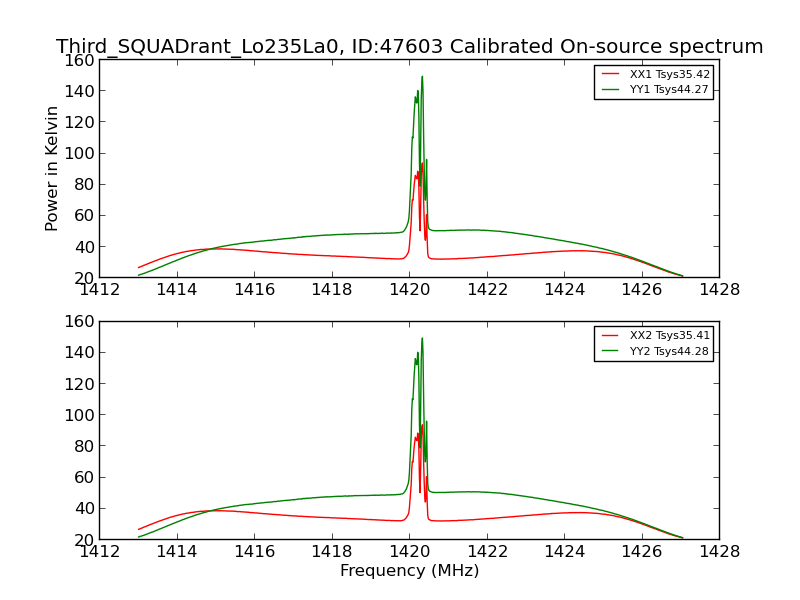800x600 pixels.
Task: Click the 140 y-tick label of bottom plot
Action: click(79, 353)
